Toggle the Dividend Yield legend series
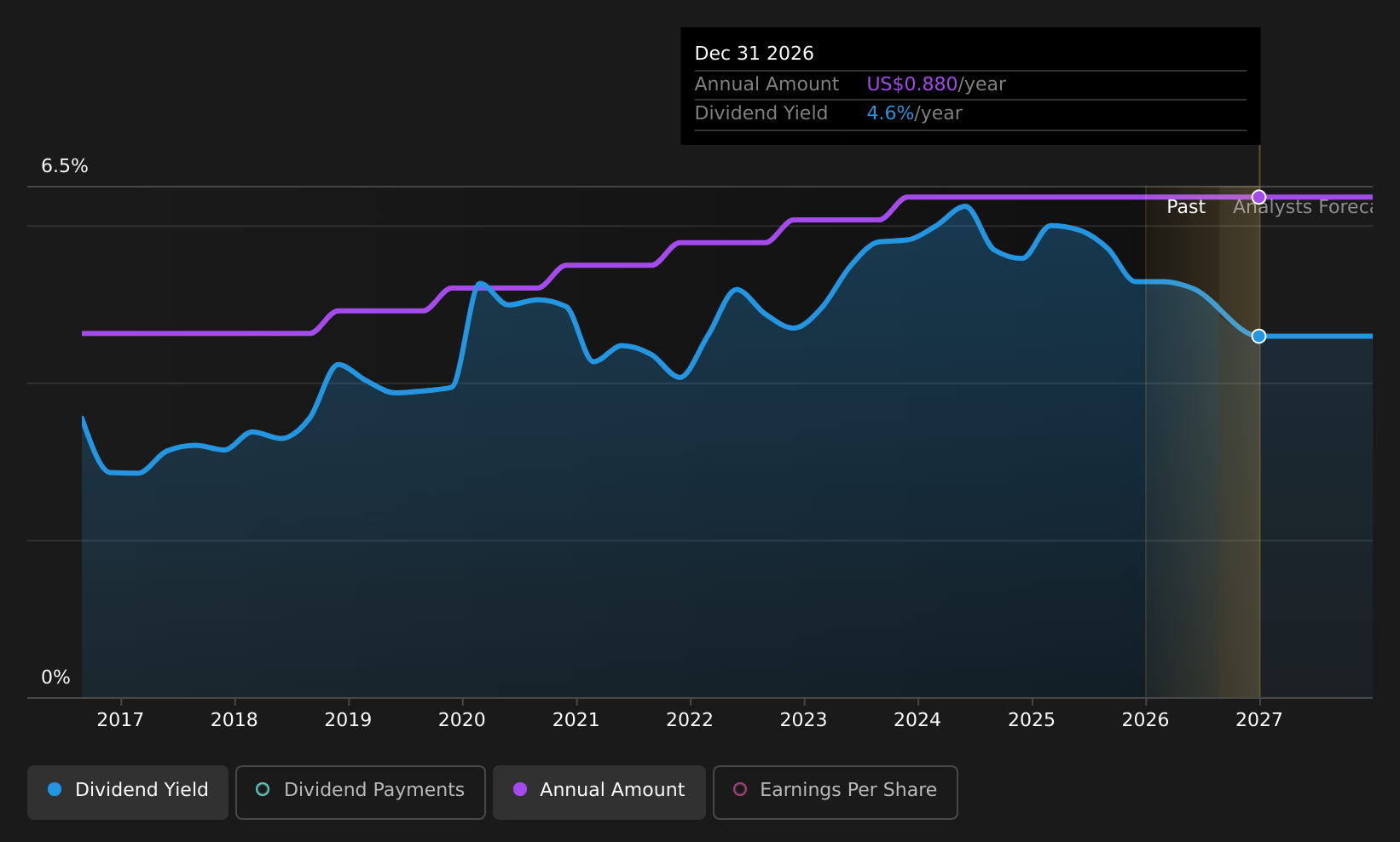The height and width of the screenshot is (842, 1400). [x=128, y=793]
